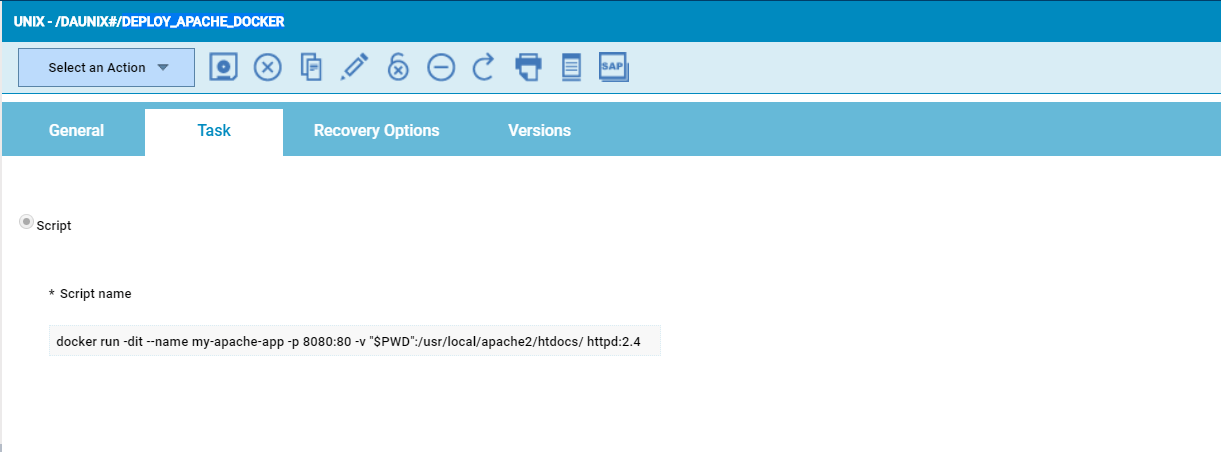Click the circled minus icon
Image resolution: width=1221 pixels, height=452 pixels.
(441, 67)
